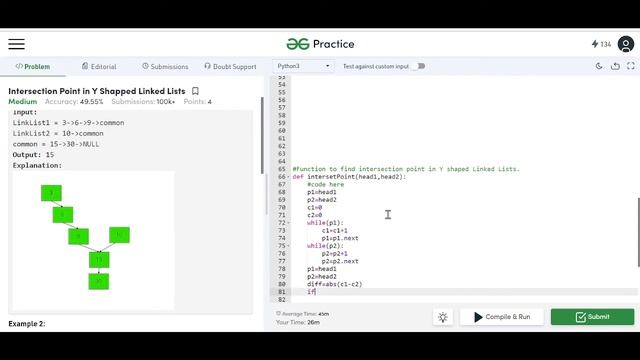Click the 'Explanation:' label
The image size is (640, 360).
pos(37,165)
